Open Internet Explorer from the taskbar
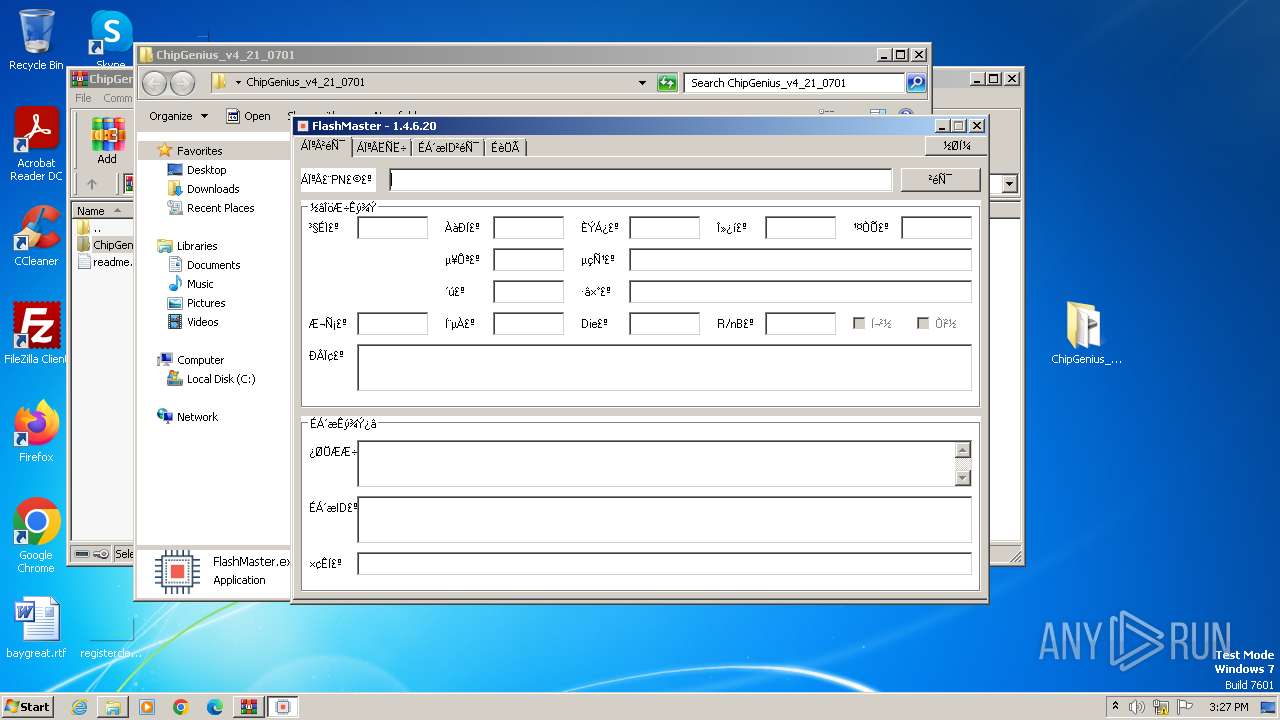The image size is (1280, 720). tap(79, 707)
